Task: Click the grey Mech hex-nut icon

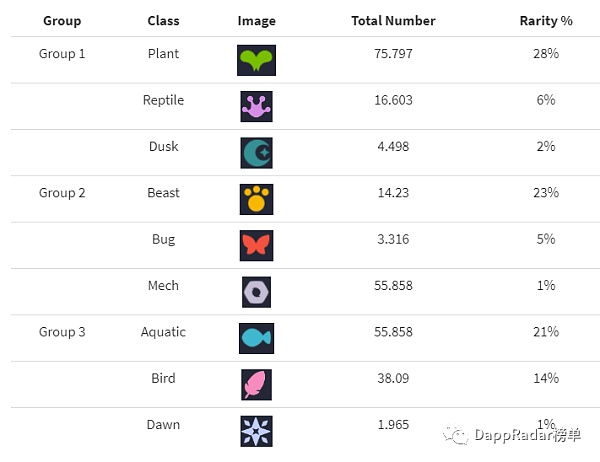Action: pyautogui.click(x=256, y=292)
